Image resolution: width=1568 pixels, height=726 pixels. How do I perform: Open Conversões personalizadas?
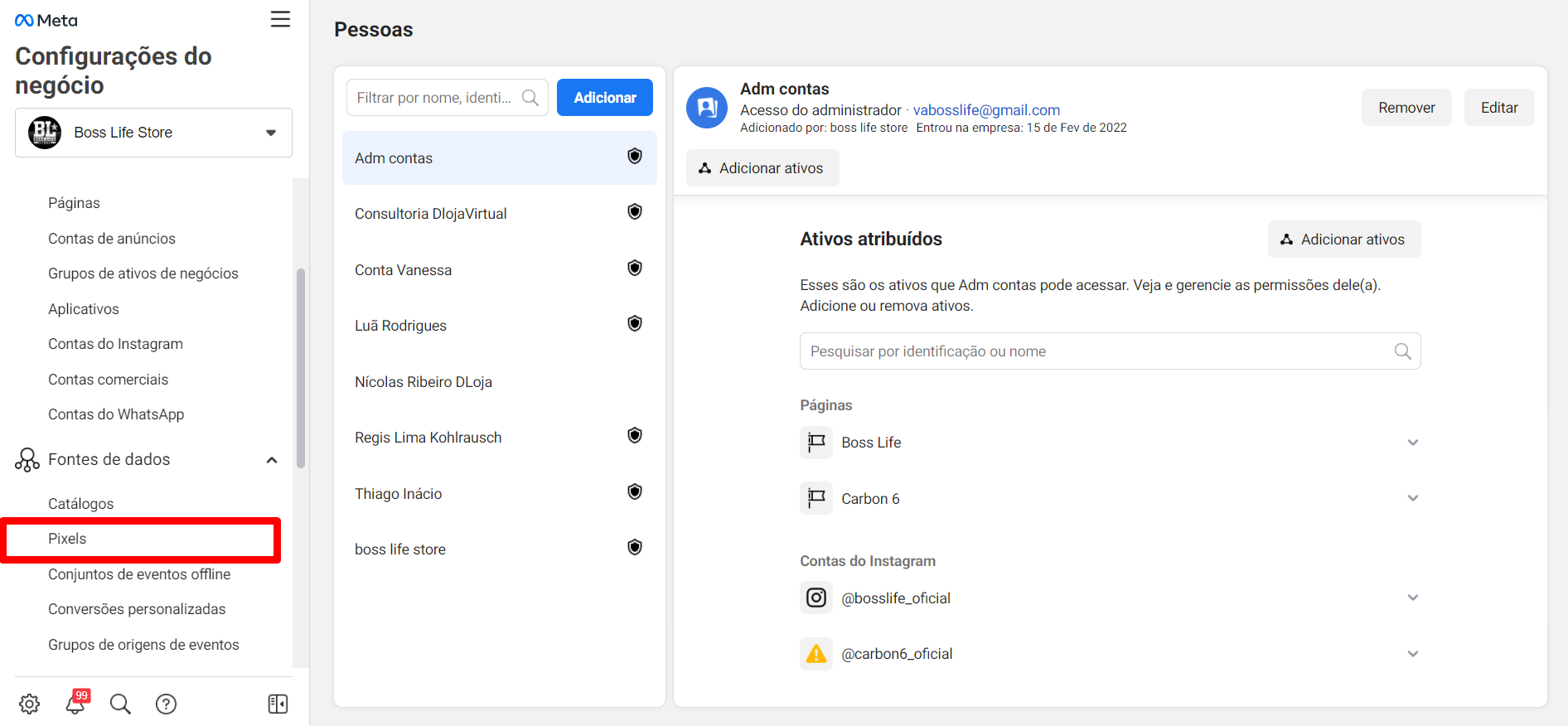[x=137, y=609]
